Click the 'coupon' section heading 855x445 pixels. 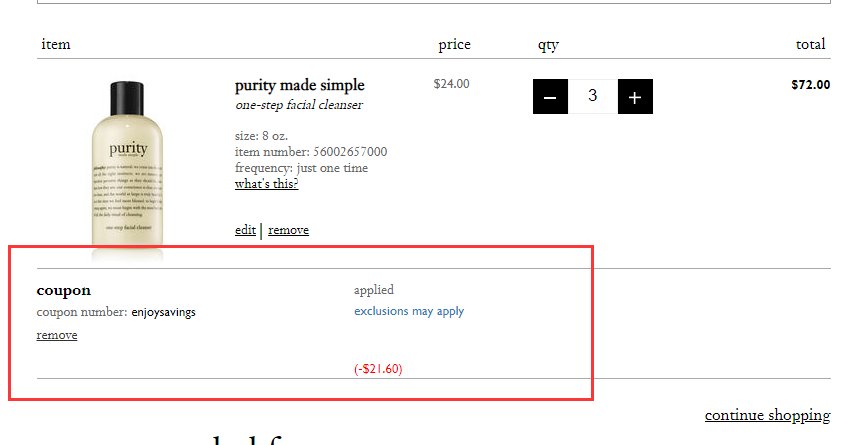[x=63, y=291]
